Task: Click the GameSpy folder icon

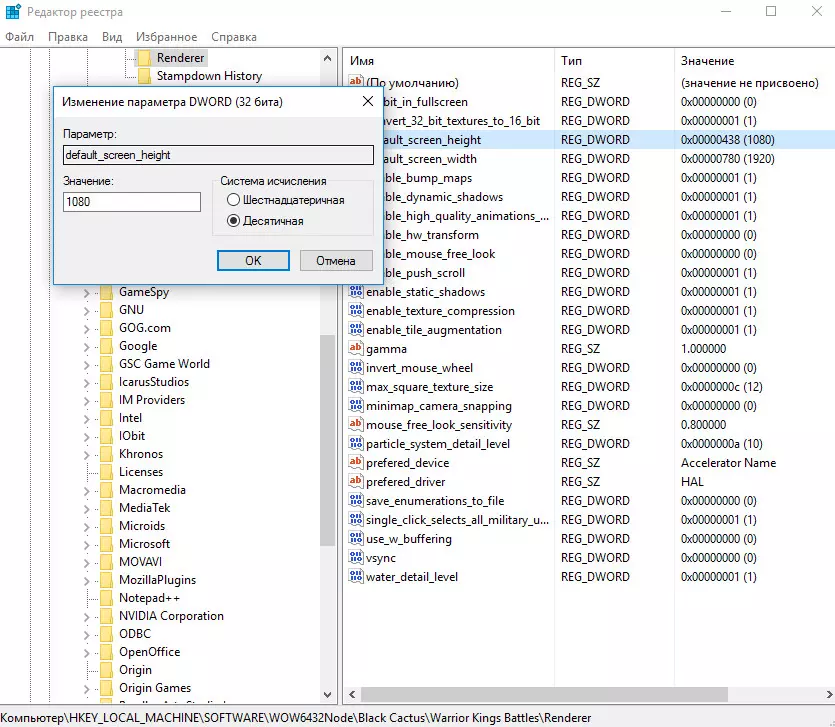Action: coord(107,292)
